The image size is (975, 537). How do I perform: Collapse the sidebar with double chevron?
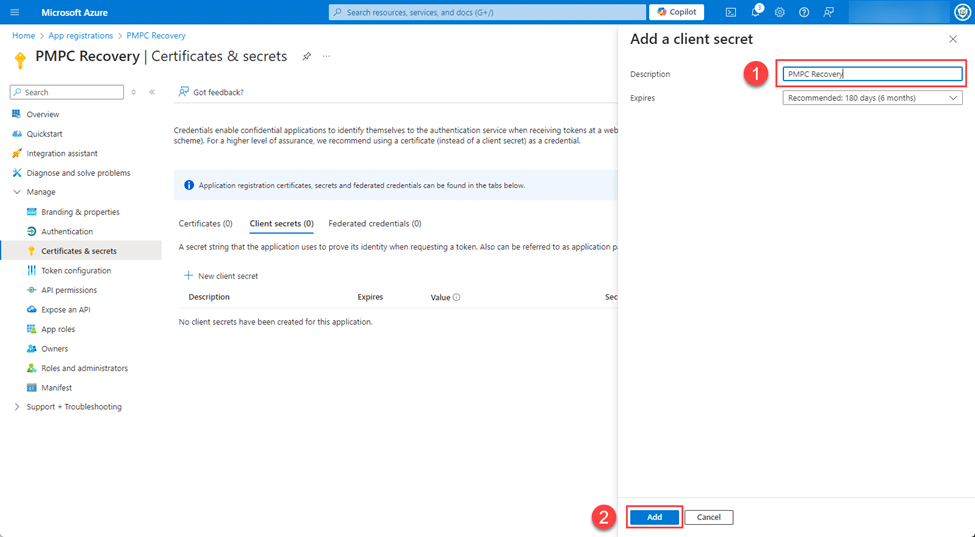[x=152, y=92]
